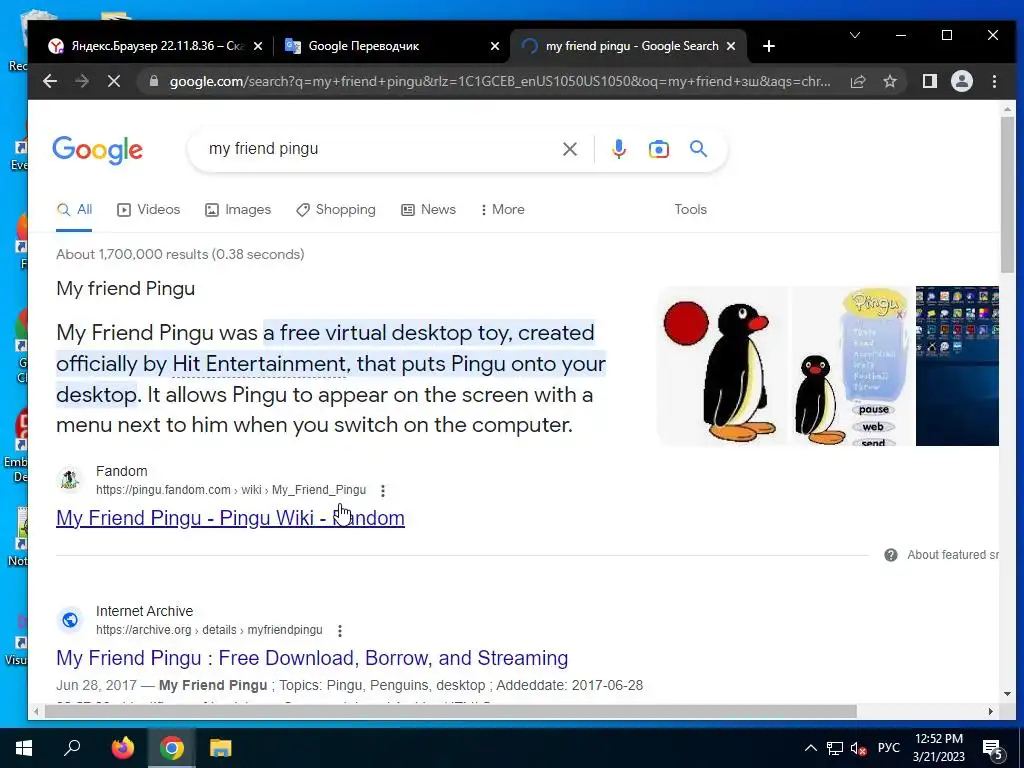Open My Friend Pingu - Pingu Wiki link
This screenshot has height=768, width=1024.
231,518
